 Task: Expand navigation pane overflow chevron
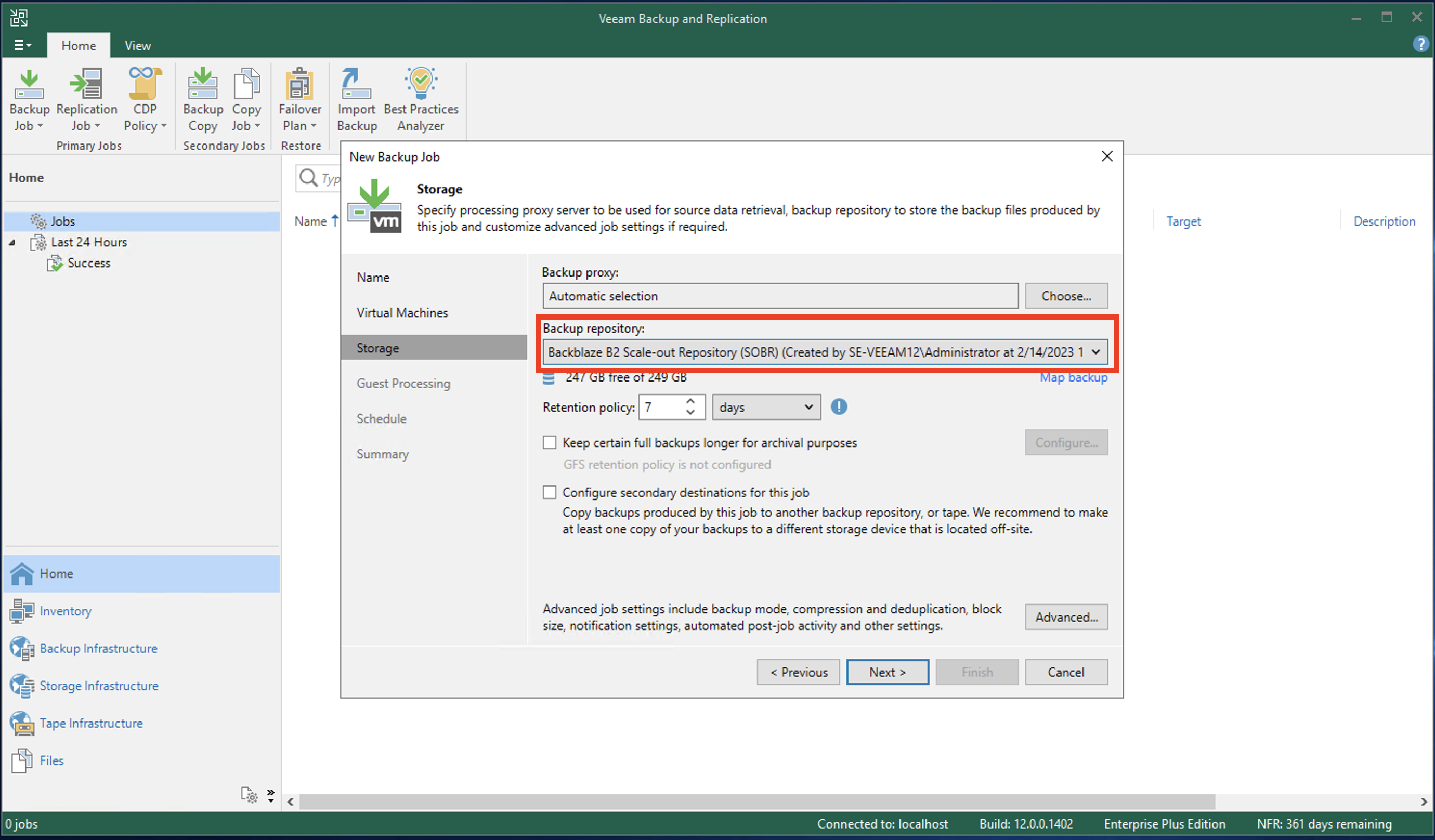tap(271, 795)
